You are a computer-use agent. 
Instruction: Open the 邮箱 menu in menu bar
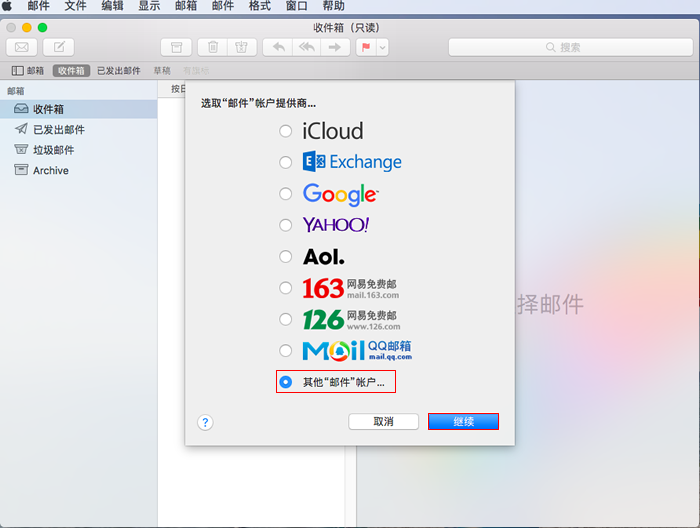coord(186,6)
